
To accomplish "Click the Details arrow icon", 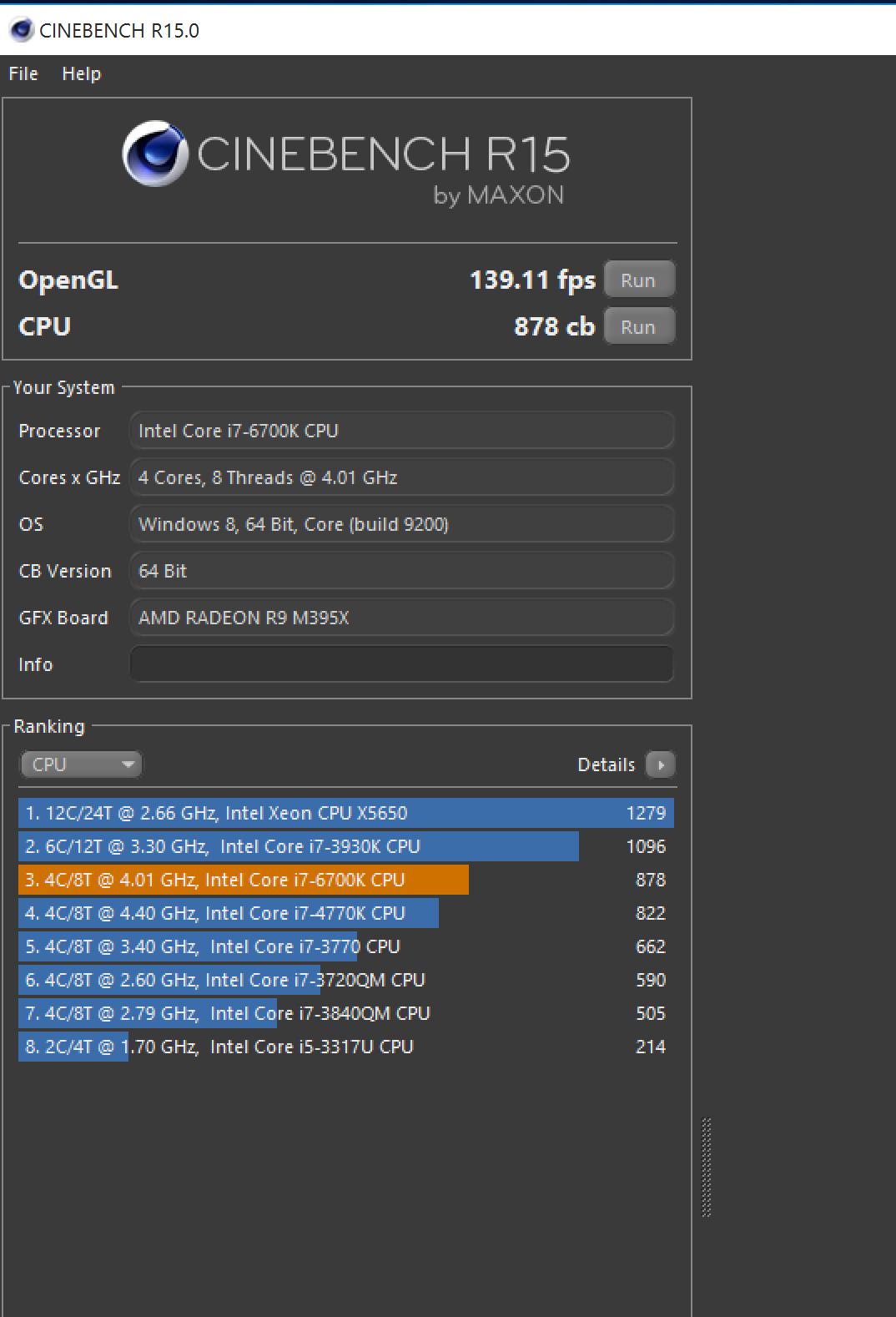I will click(x=660, y=764).
